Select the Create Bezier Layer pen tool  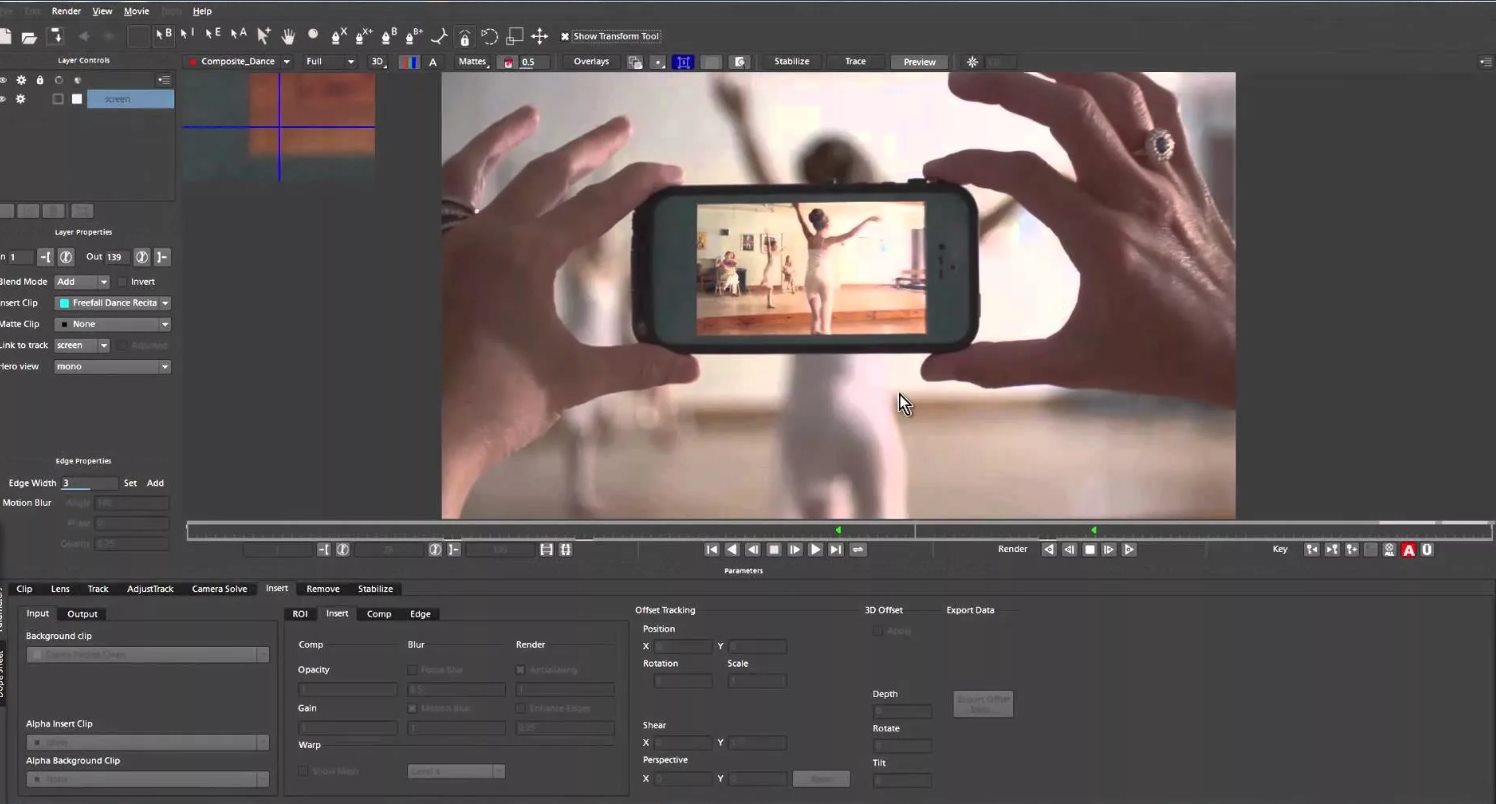tap(390, 36)
